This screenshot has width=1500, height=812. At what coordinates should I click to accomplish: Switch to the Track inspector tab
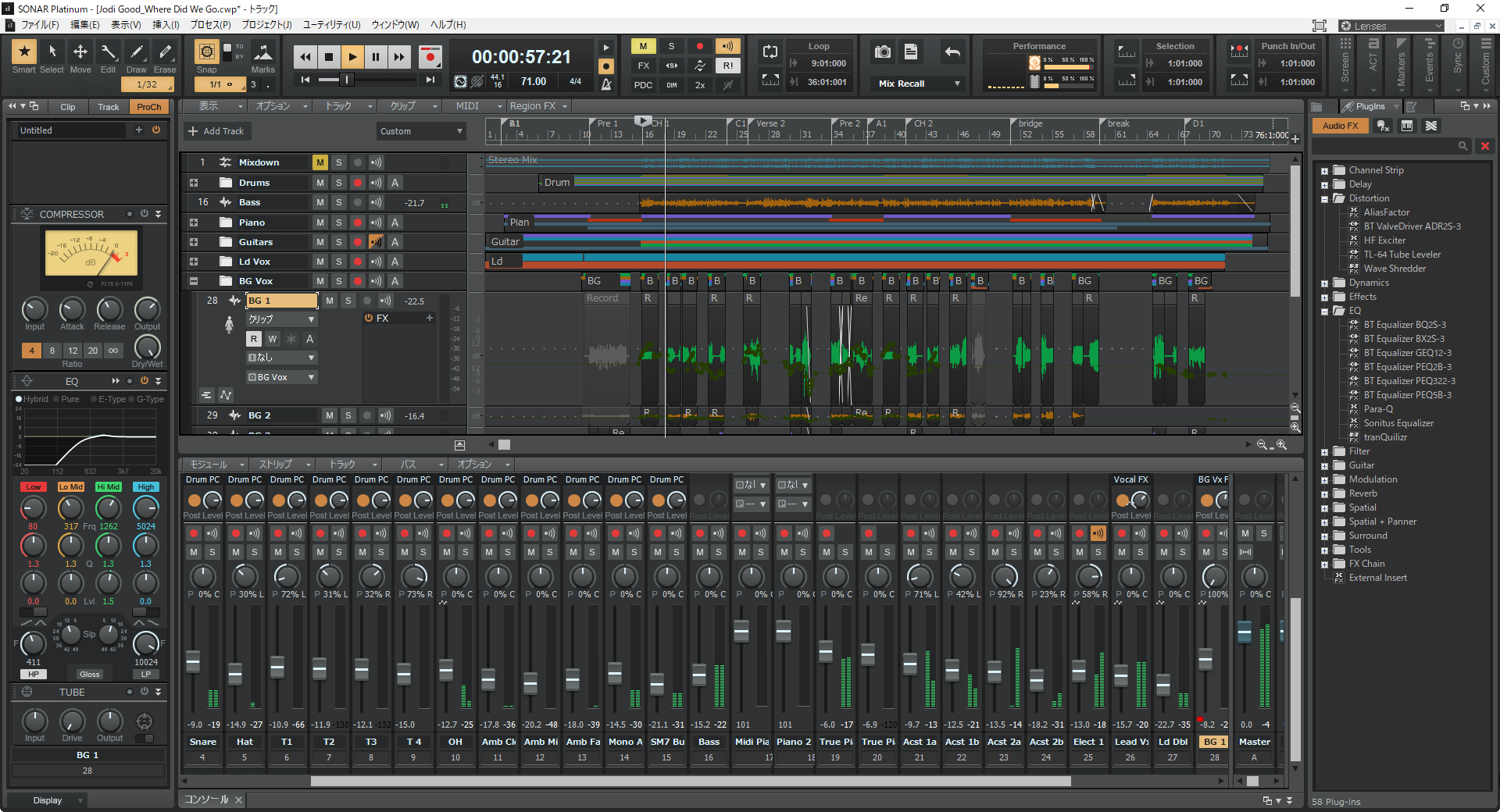point(109,107)
